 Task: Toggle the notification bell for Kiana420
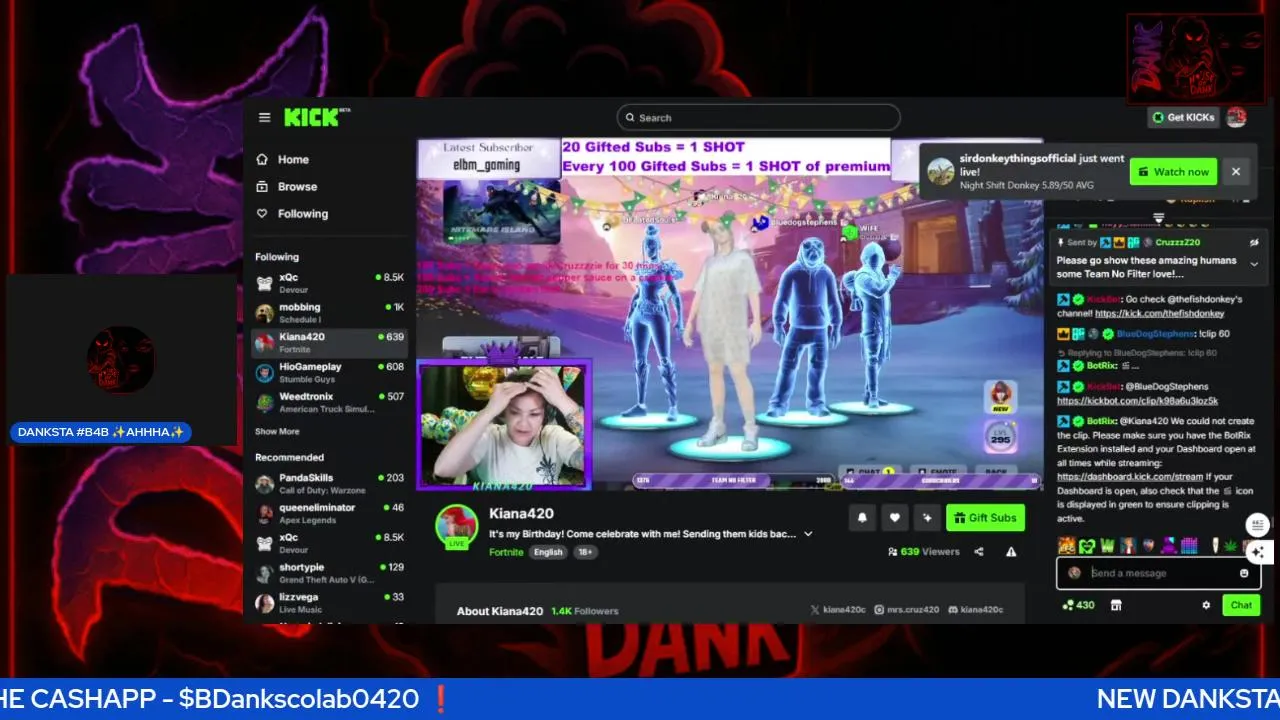[x=861, y=517]
